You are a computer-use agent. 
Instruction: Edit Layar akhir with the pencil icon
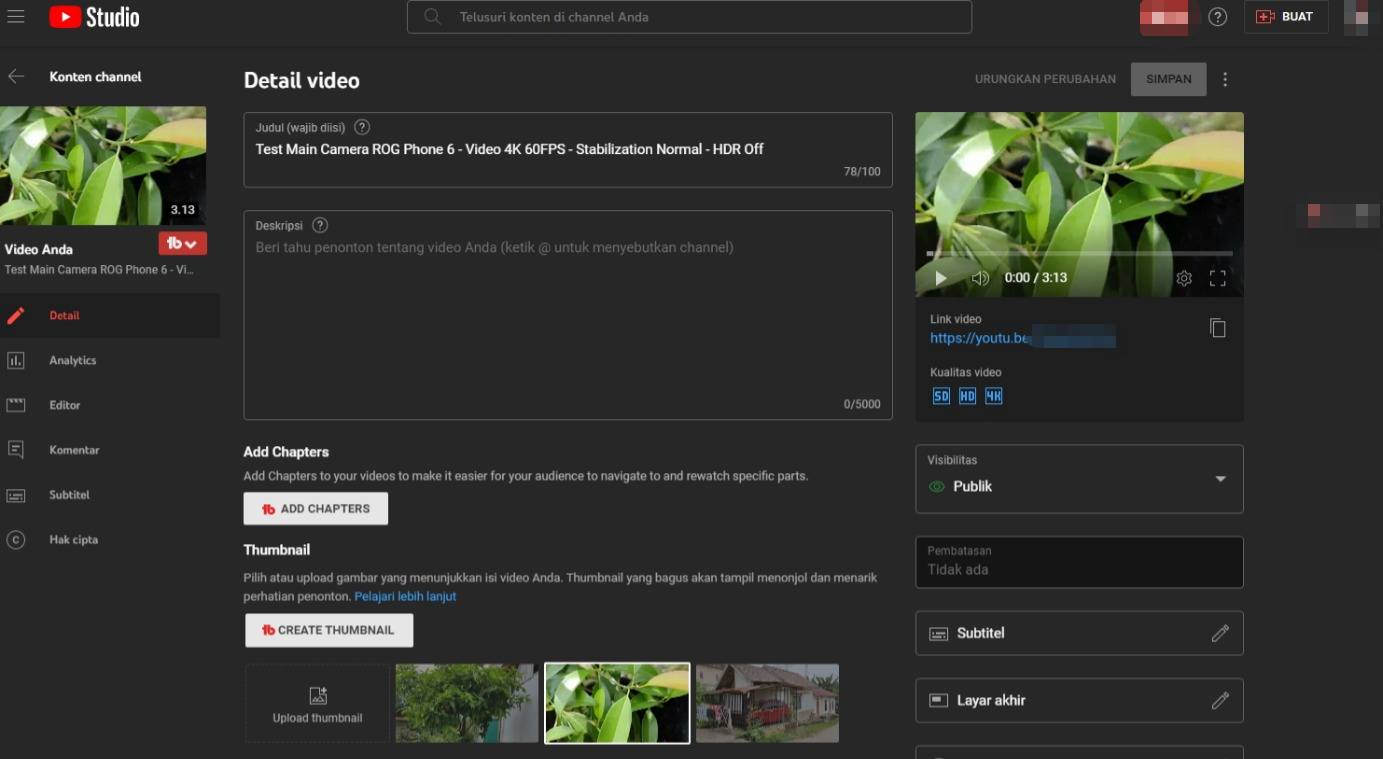(1220, 701)
